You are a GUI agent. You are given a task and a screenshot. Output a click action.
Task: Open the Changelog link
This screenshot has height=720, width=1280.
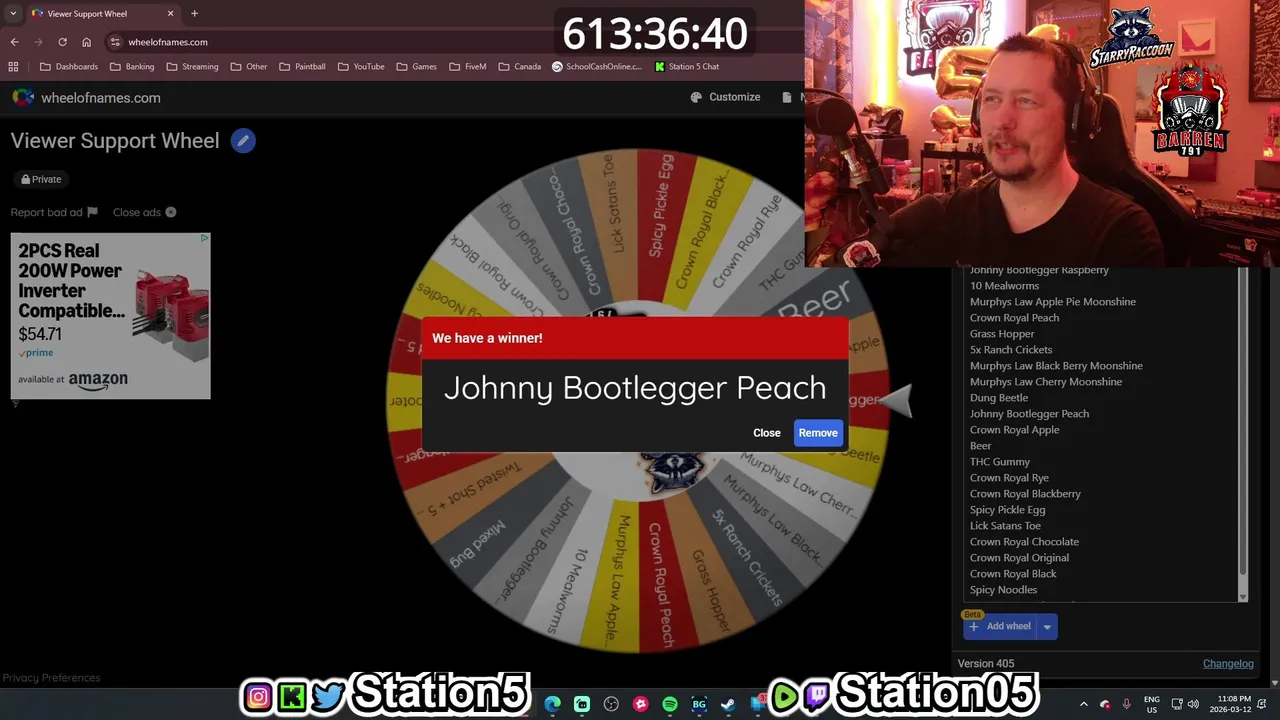pos(1228,664)
